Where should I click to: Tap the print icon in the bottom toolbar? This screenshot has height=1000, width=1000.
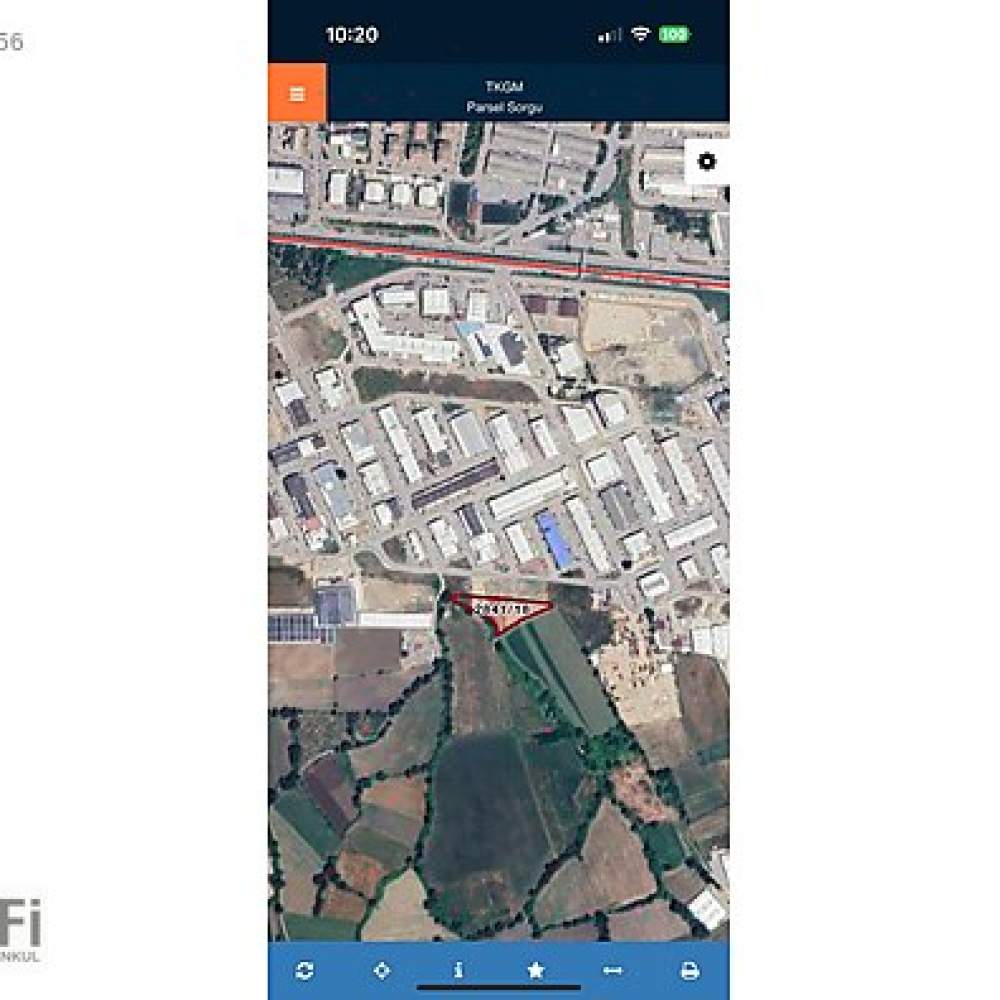pos(689,971)
